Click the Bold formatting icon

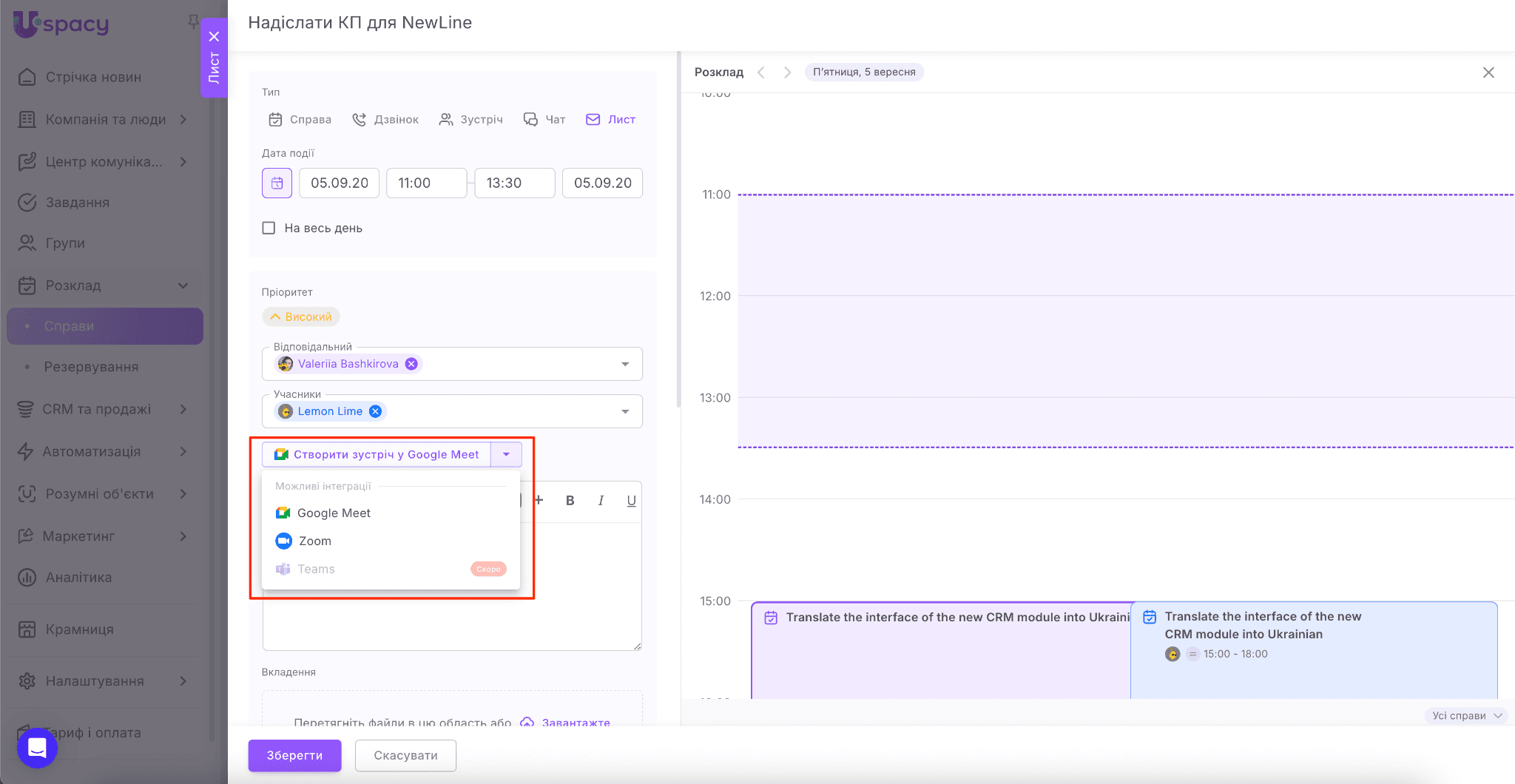pos(570,501)
